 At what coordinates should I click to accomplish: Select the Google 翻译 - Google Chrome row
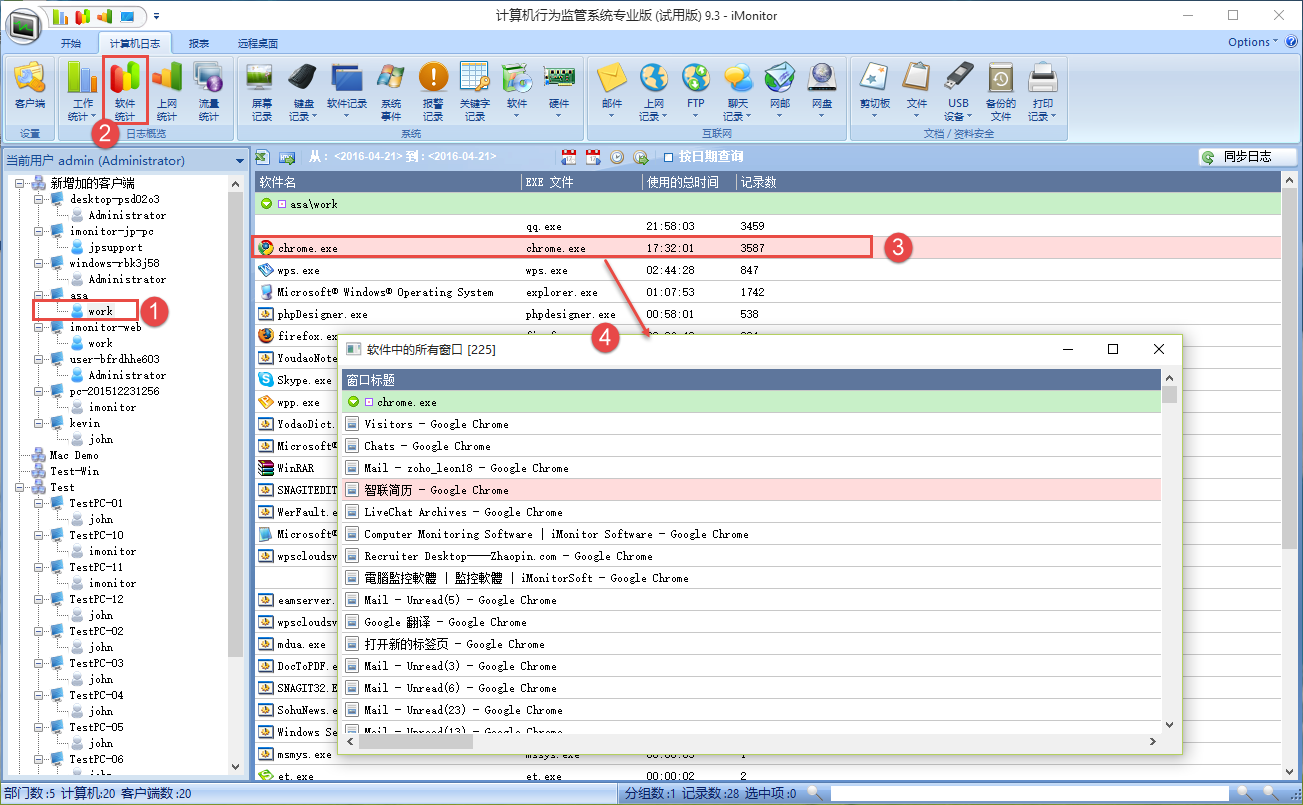[x=751, y=622]
